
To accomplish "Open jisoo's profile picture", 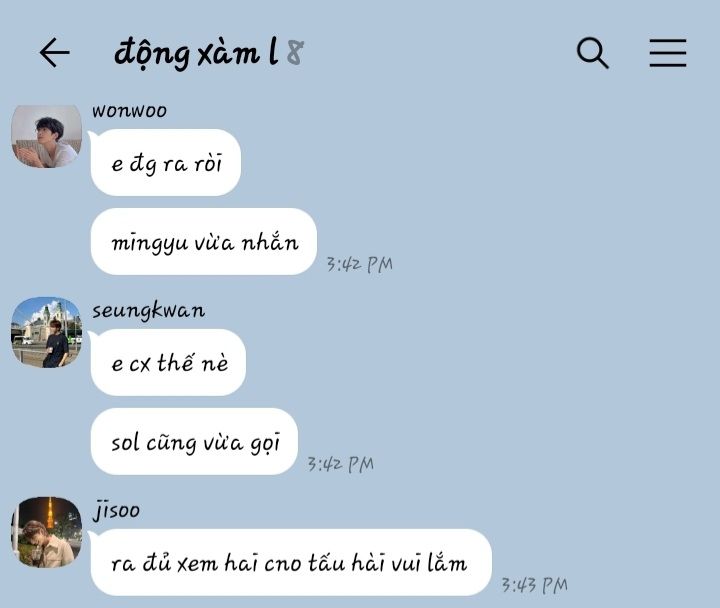I will point(46,532).
